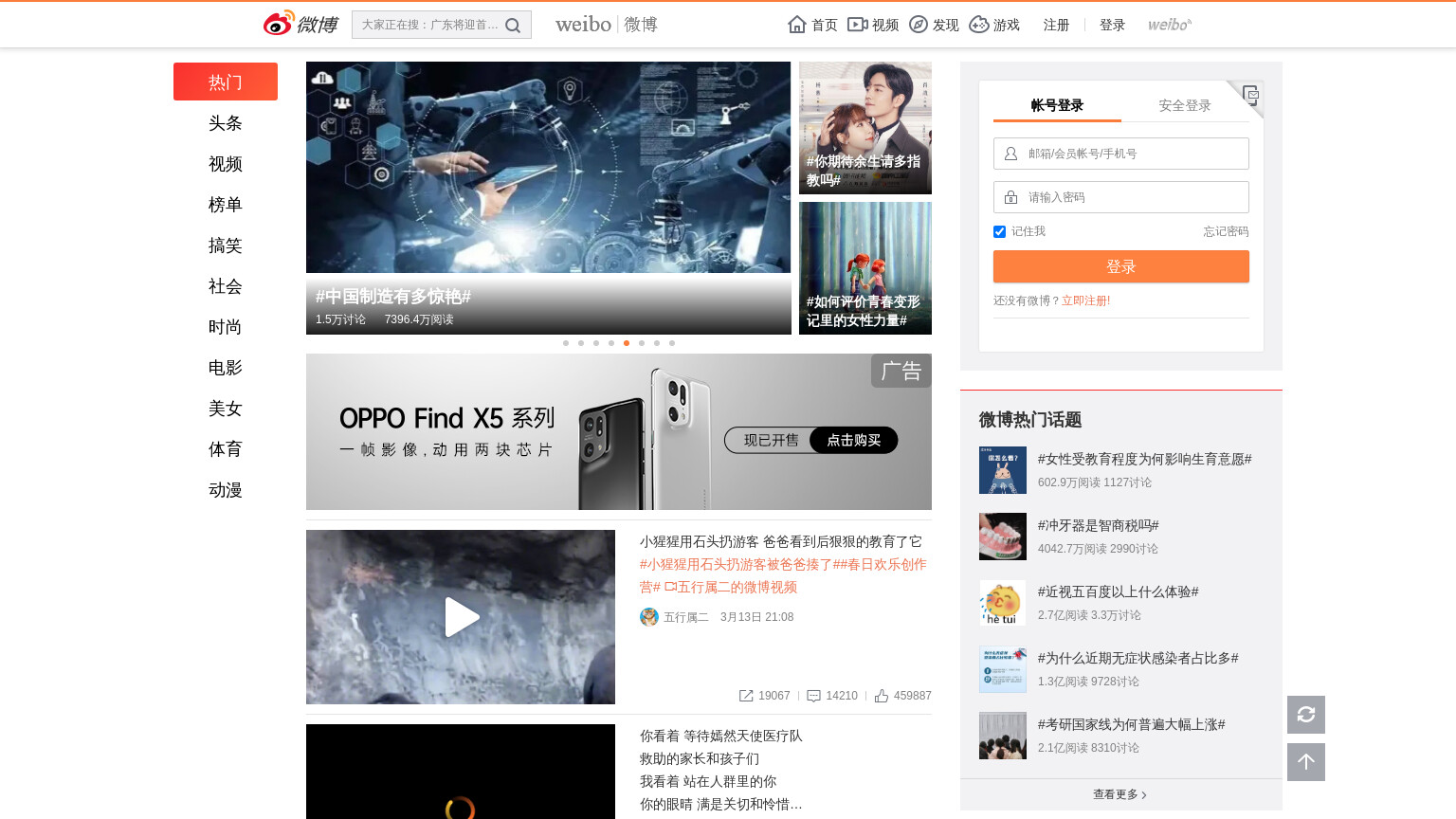Select the 头条 category in sidebar
The width and height of the screenshot is (1456, 819).
coord(226,123)
